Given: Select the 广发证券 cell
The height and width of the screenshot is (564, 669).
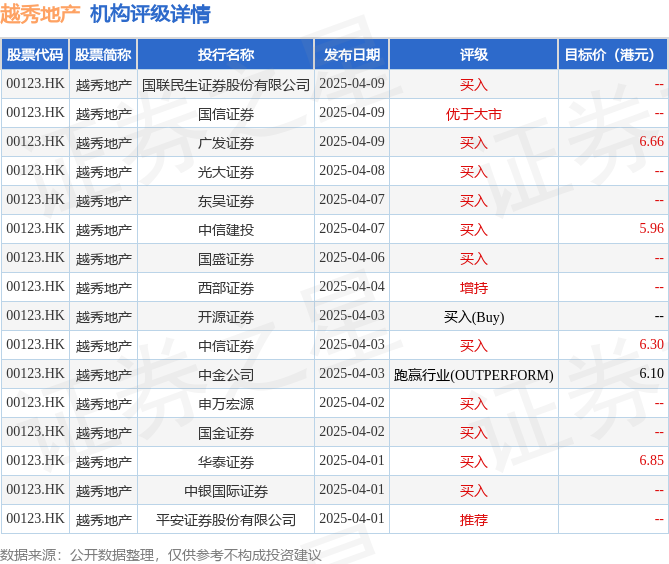Looking at the screenshot, I should point(226,142).
